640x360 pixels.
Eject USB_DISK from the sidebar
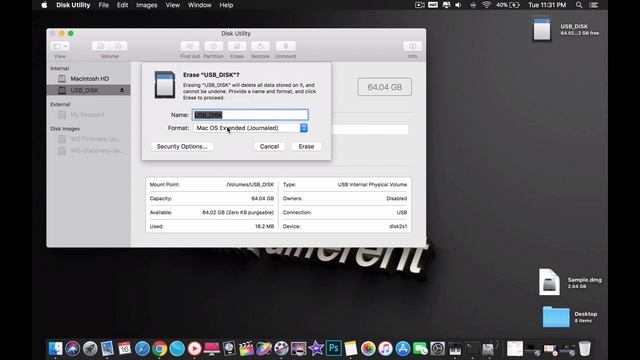point(122,90)
